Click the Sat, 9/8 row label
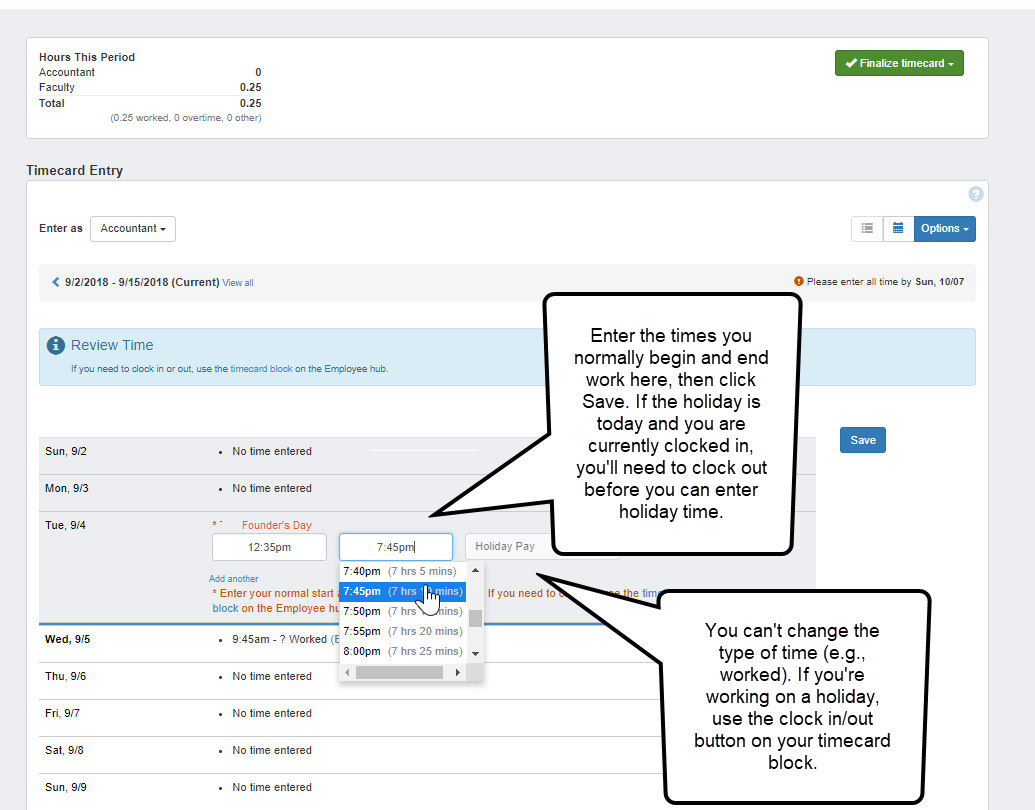 click(x=64, y=751)
